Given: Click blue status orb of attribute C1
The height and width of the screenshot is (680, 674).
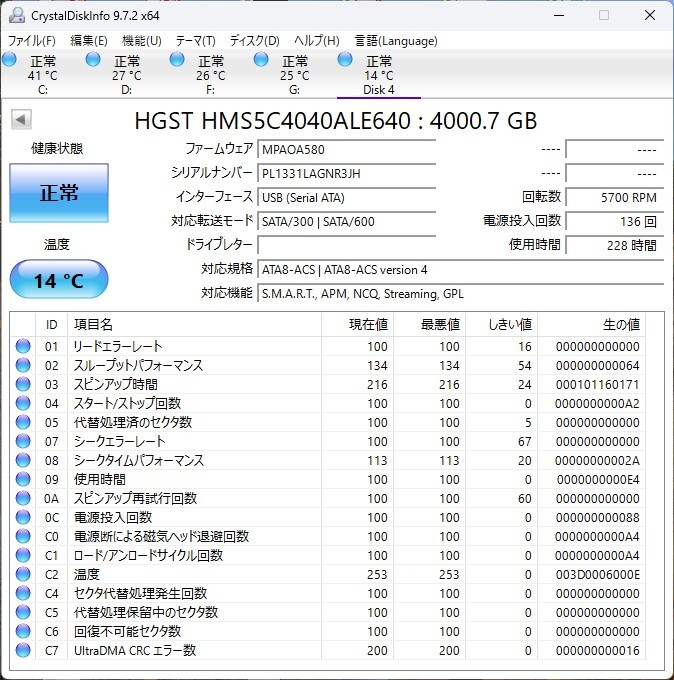Looking at the screenshot, I should coord(23,555).
